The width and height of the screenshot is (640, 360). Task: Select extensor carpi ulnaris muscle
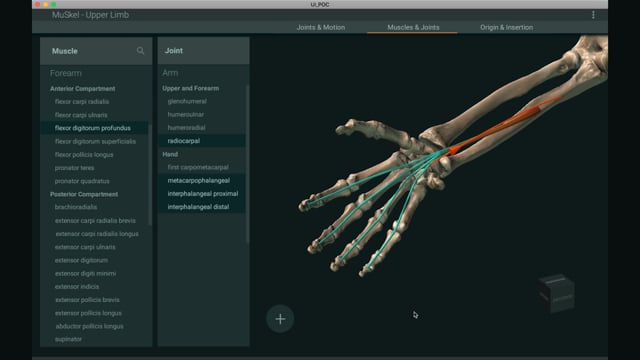point(85,247)
